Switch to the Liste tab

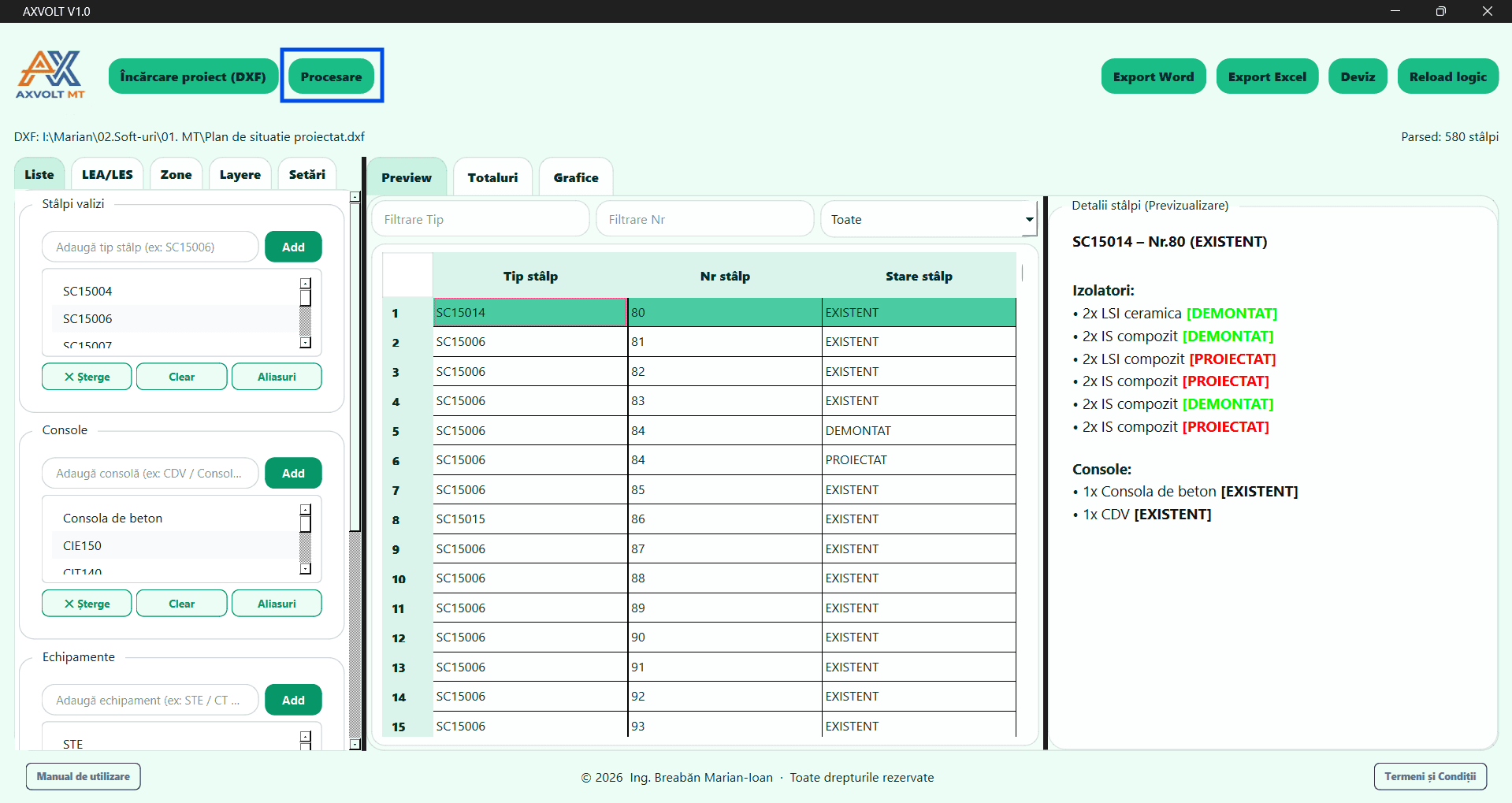coord(39,174)
